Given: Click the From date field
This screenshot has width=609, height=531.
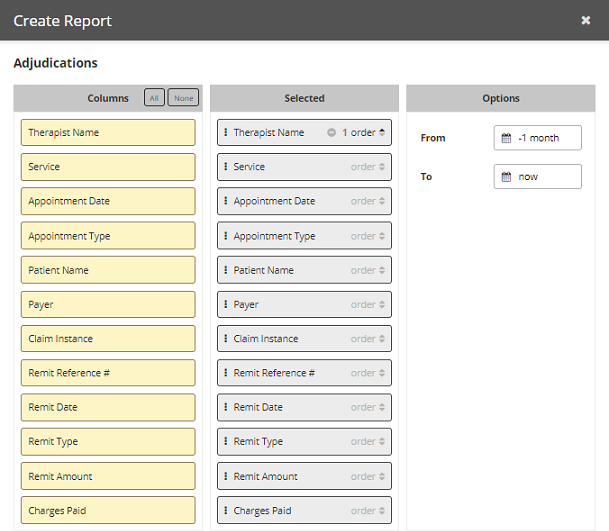Looking at the screenshot, I should pyautogui.click(x=538, y=138).
